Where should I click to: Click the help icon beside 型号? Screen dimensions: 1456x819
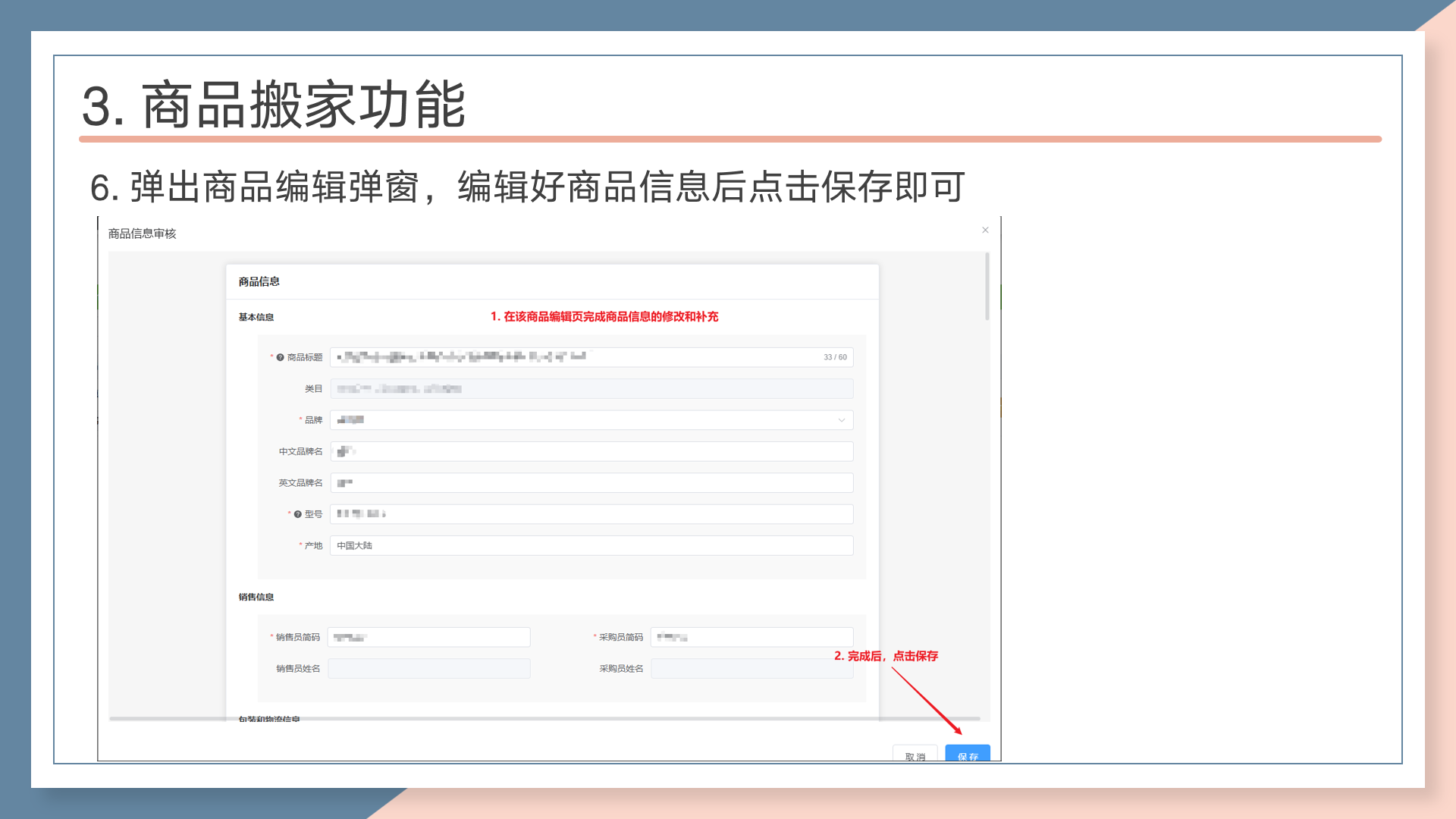(x=297, y=514)
